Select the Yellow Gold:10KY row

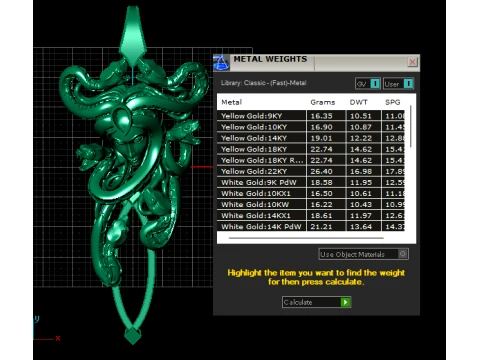(x=311, y=127)
